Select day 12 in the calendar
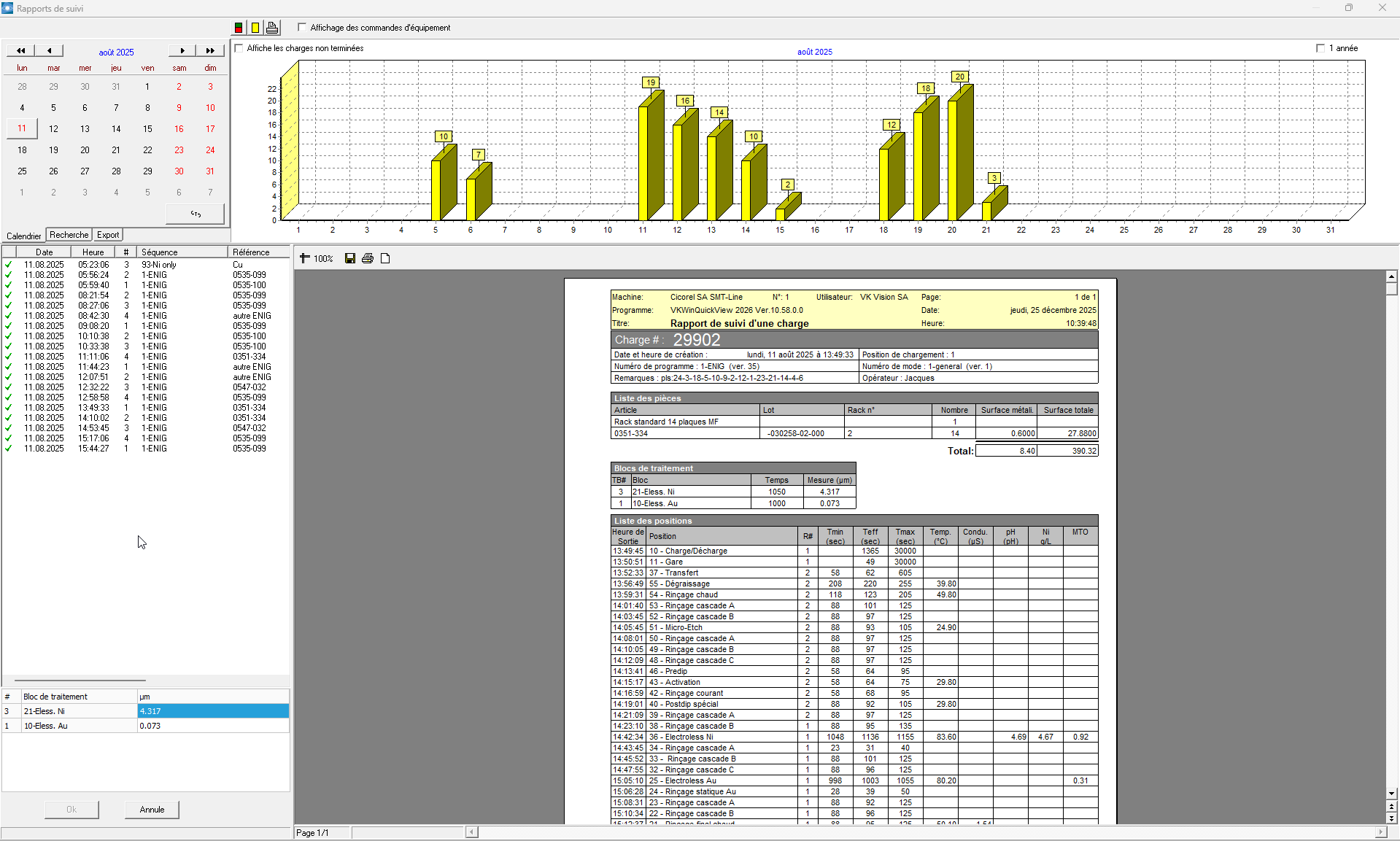Image resolution: width=1400 pixels, height=841 pixels. [53, 129]
